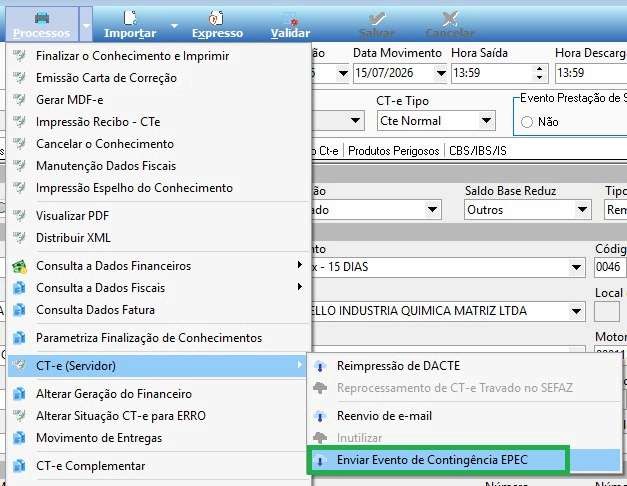Open the CT-e Tipo dropdown
Screen dimensions: 627x486
(x=486, y=121)
